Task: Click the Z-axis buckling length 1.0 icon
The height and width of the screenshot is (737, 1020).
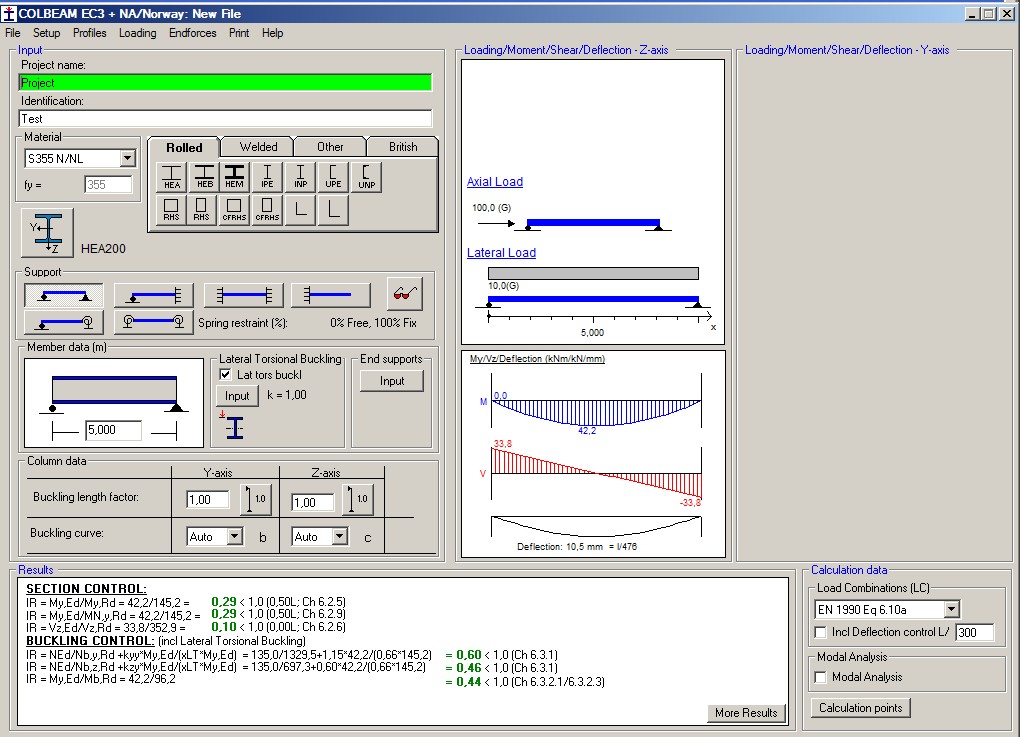Action: [358, 499]
